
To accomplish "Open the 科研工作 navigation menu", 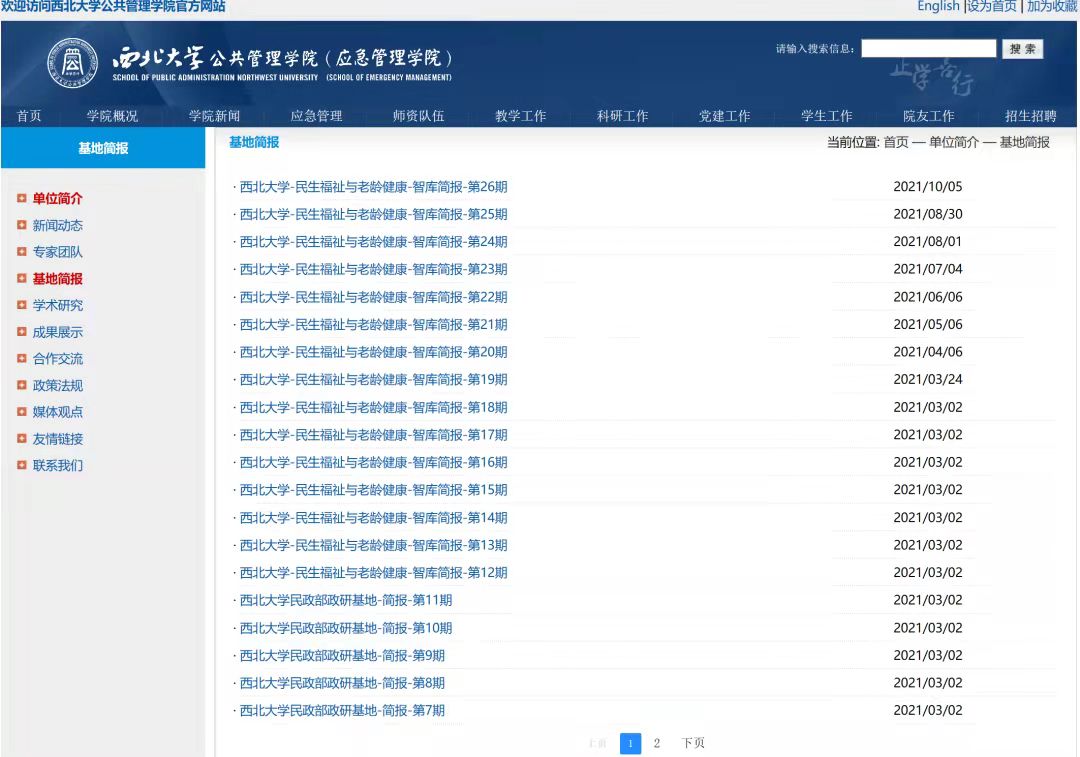I will [622, 116].
